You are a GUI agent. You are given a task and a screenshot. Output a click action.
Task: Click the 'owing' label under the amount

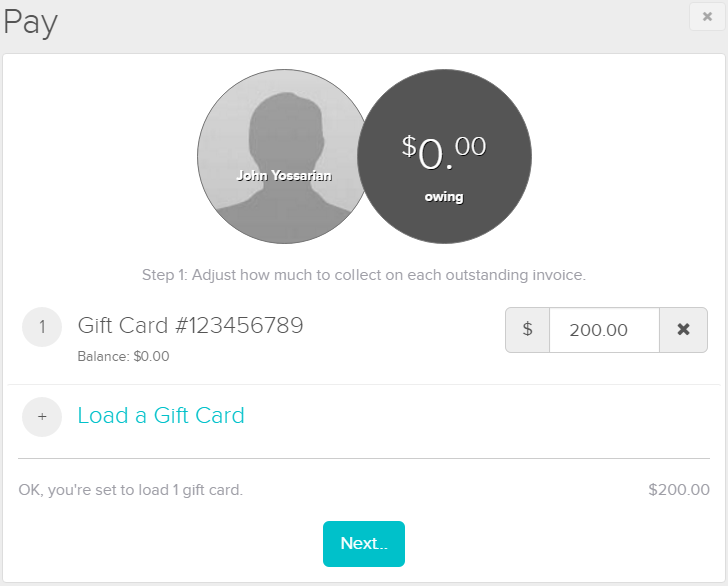pyautogui.click(x=444, y=197)
